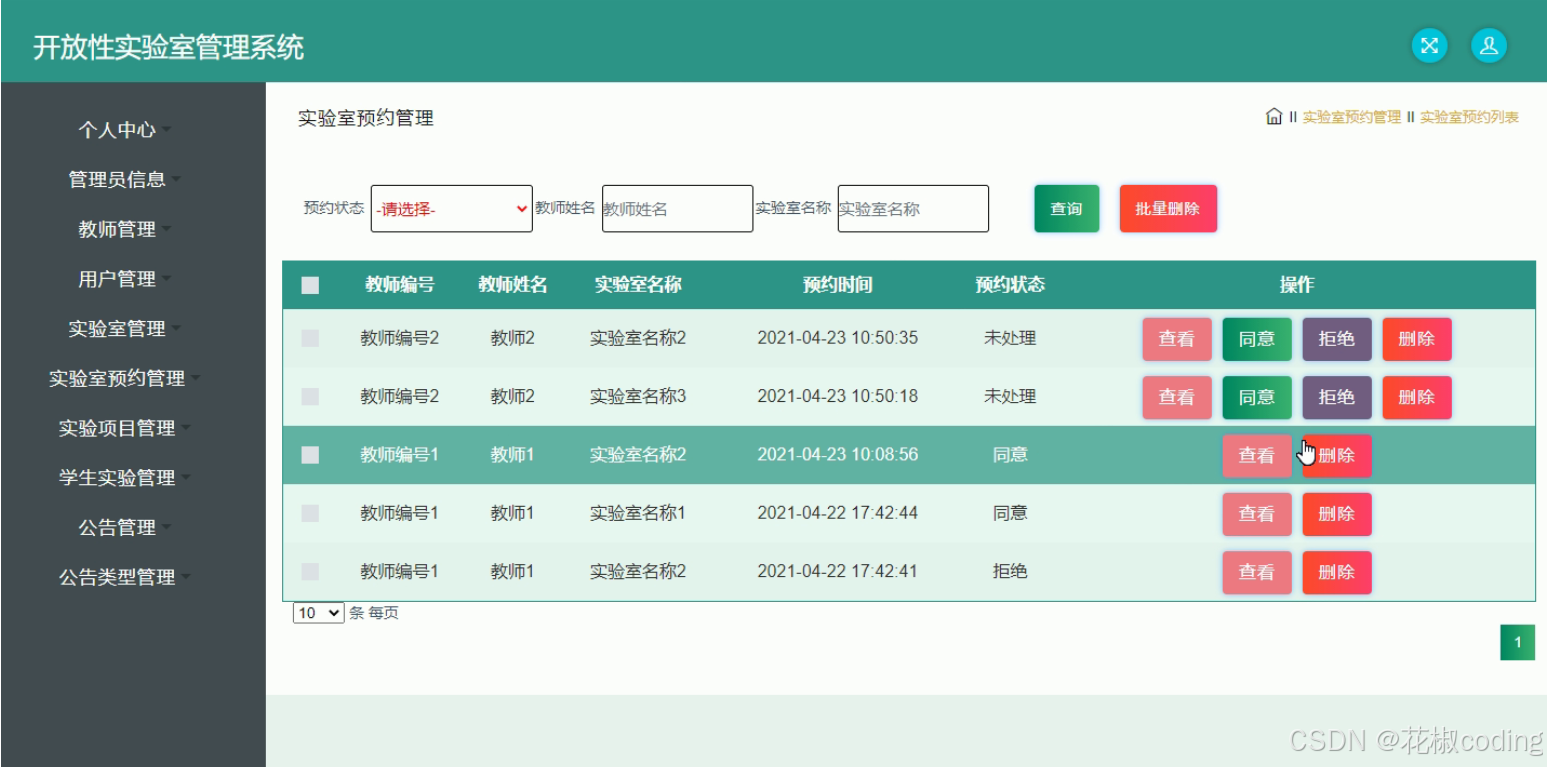Screen dimensions: 1547x767
Task: Check the row dated 2021-04-22 17:42:44
Action: point(310,513)
